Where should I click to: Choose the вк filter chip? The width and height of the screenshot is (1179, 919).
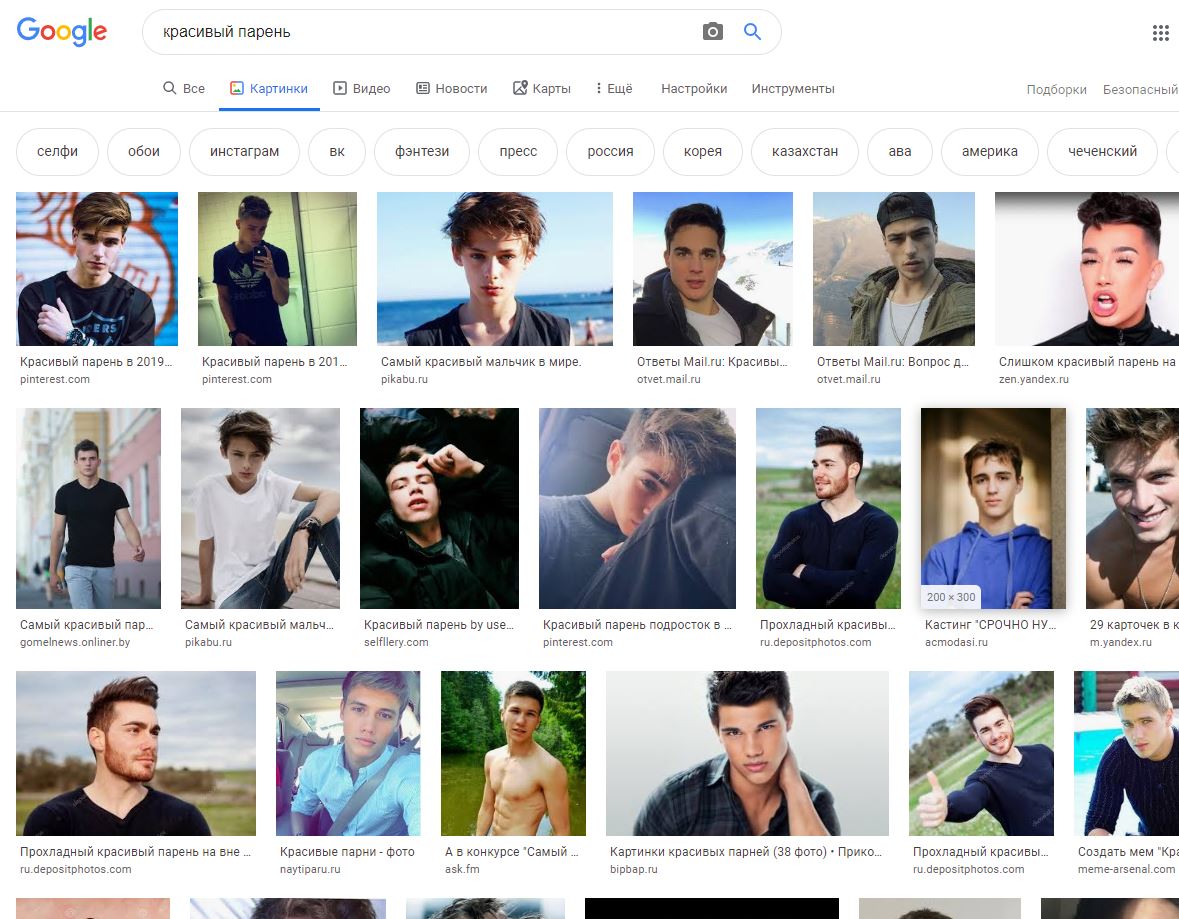(337, 151)
